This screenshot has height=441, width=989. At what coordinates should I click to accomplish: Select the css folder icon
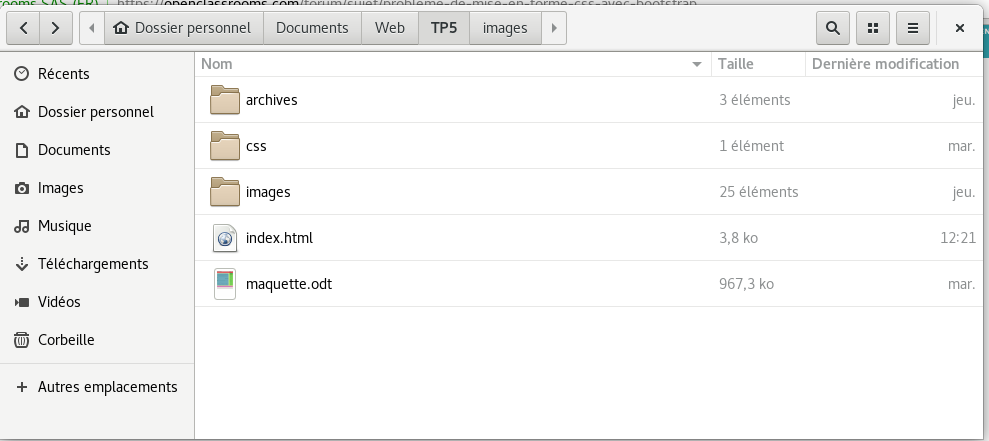point(225,146)
